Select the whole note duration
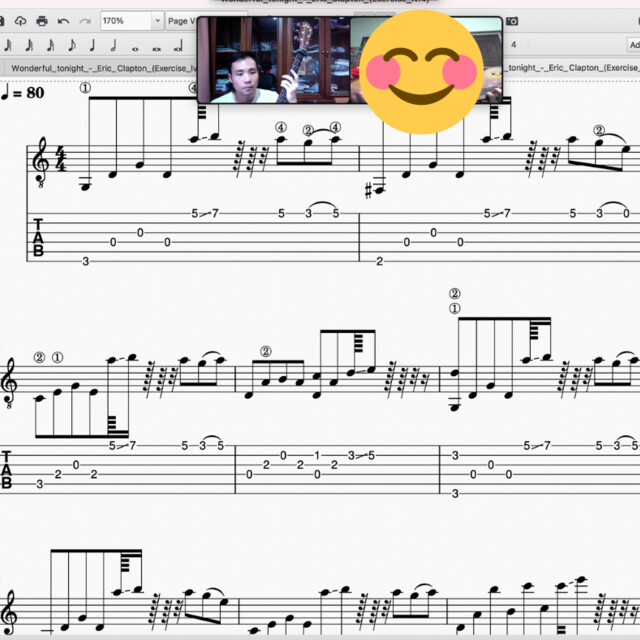Viewport: 640px width, 640px height. 135,49
